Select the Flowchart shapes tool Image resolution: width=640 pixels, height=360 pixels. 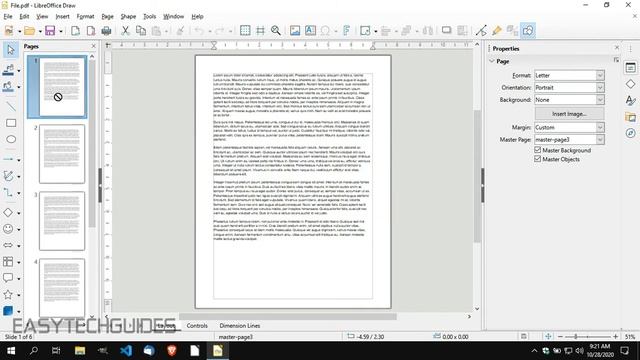8,262
